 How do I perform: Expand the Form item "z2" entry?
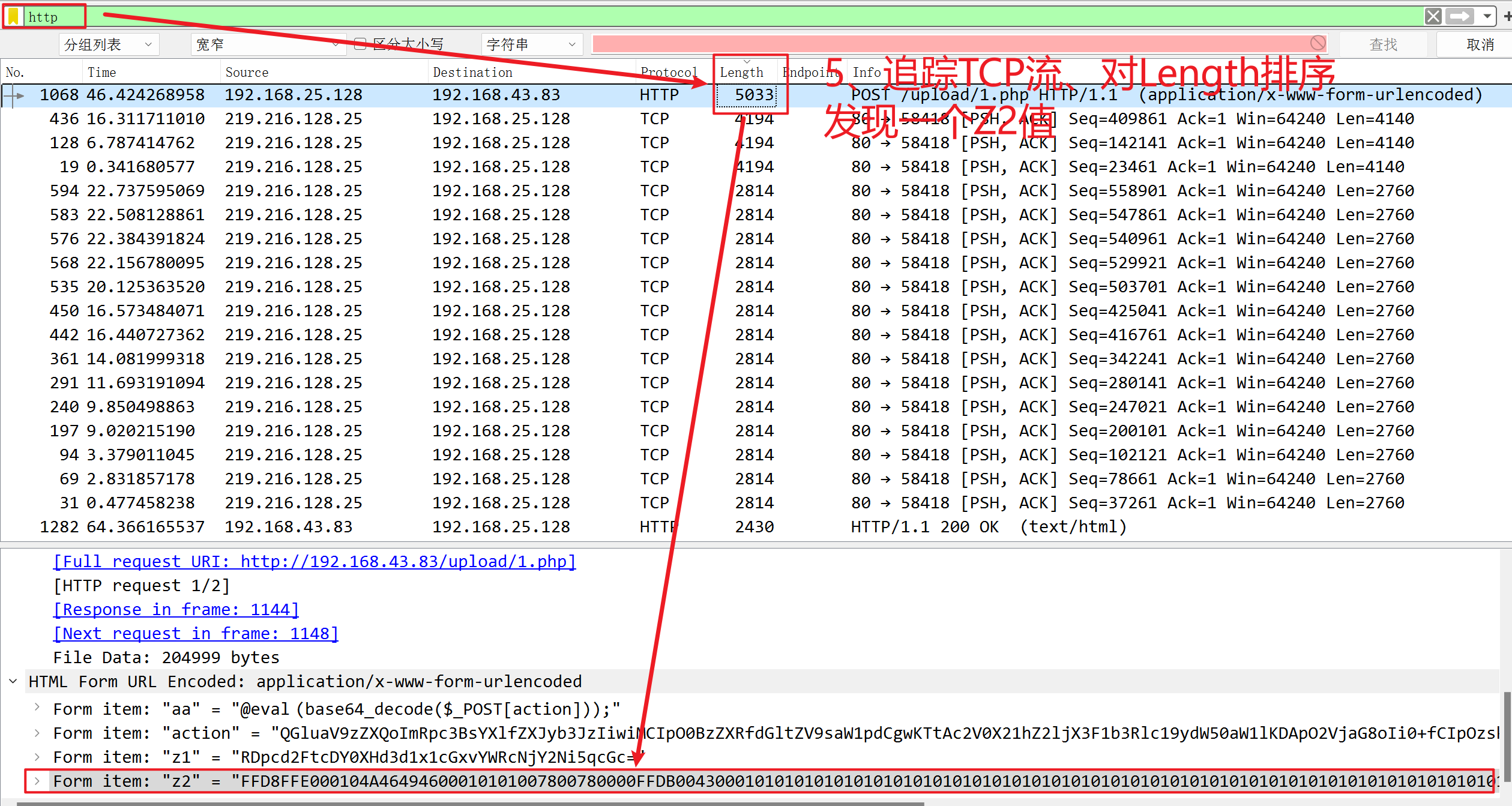(37, 781)
